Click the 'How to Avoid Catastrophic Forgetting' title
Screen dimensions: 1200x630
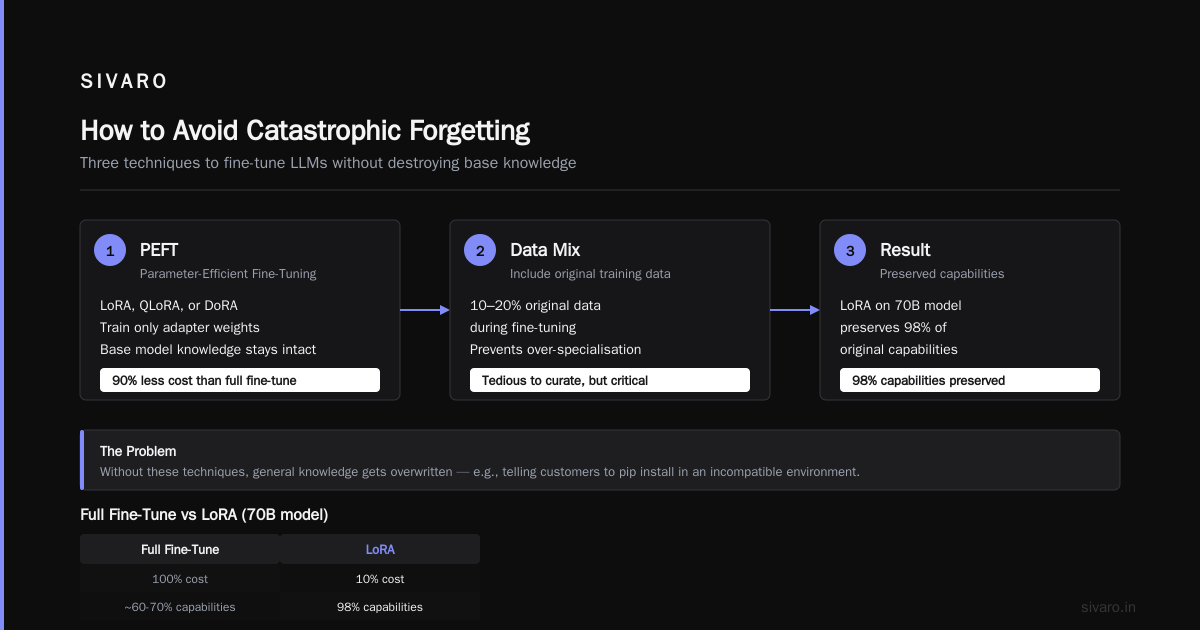coord(305,131)
